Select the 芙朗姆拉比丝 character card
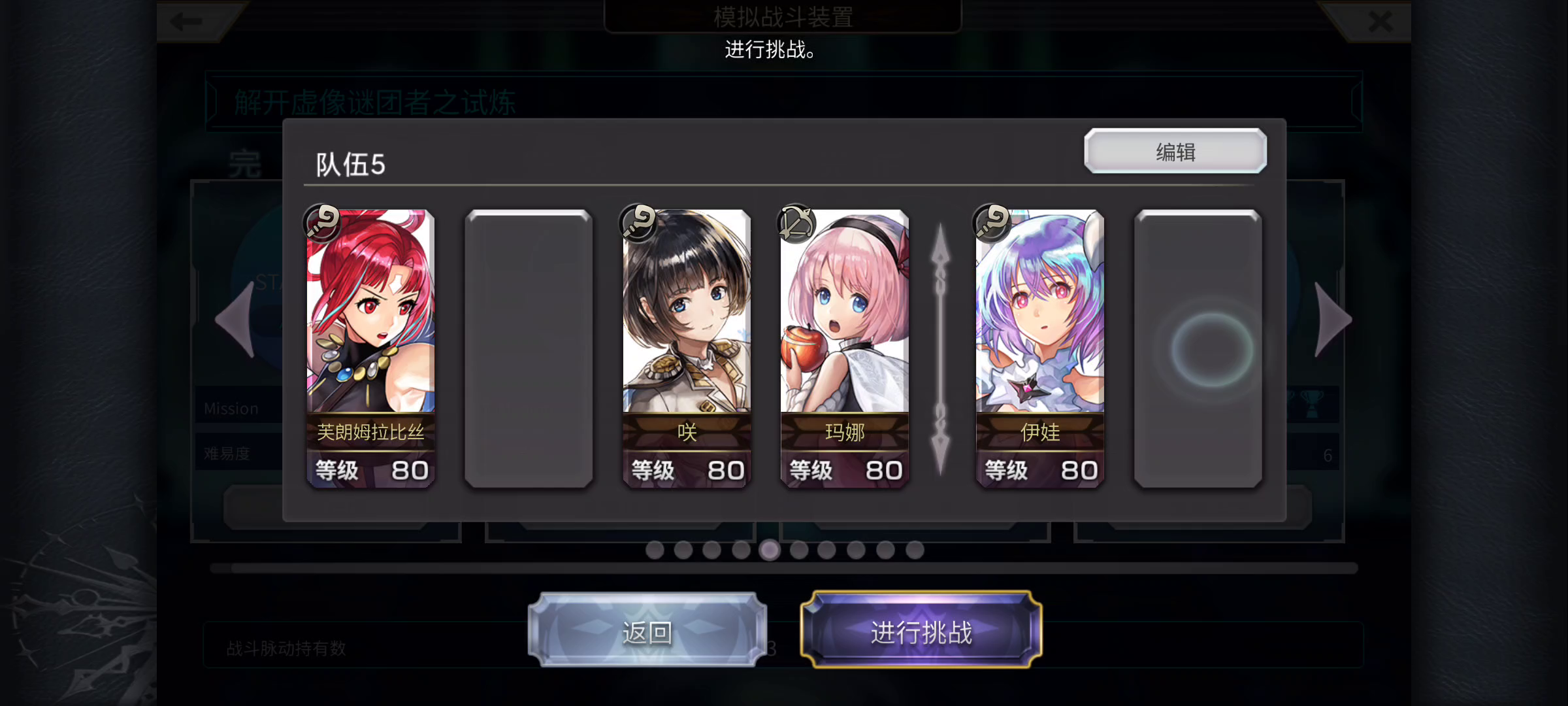Image resolution: width=1568 pixels, height=706 pixels. tap(370, 348)
